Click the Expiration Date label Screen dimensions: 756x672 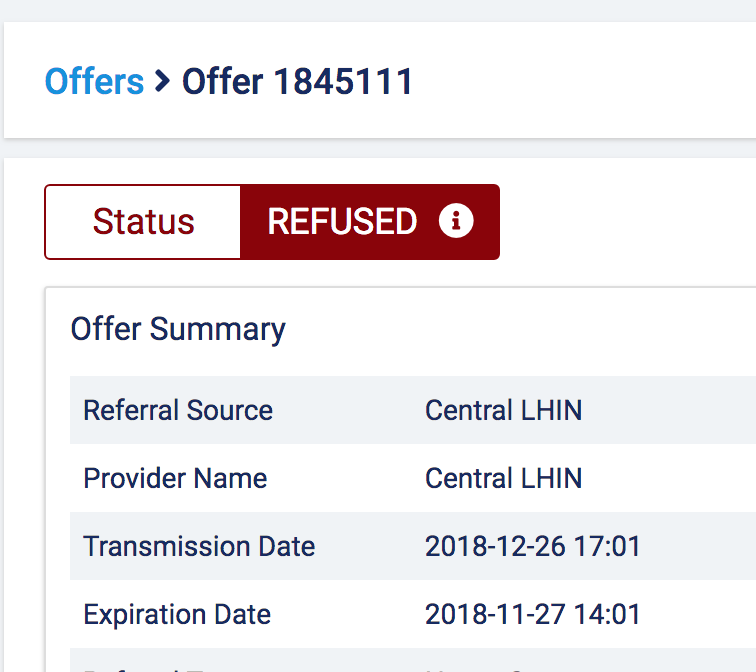tap(177, 614)
